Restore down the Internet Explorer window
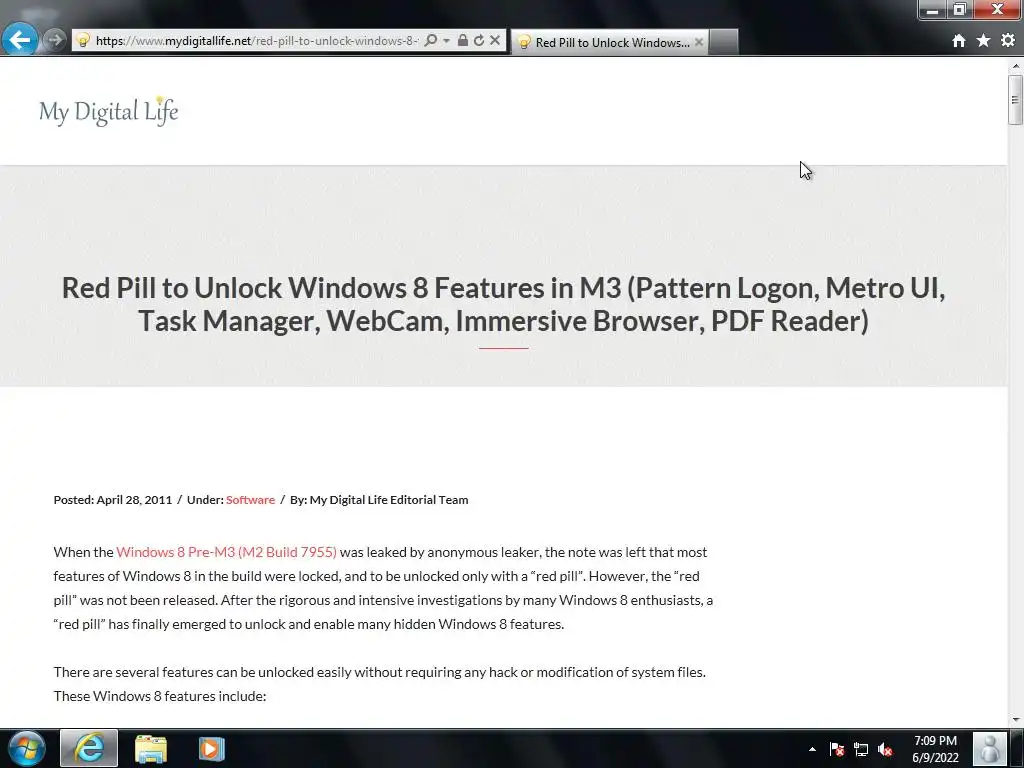The height and width of the screenshot is (768, 1024). click(959, 10)
